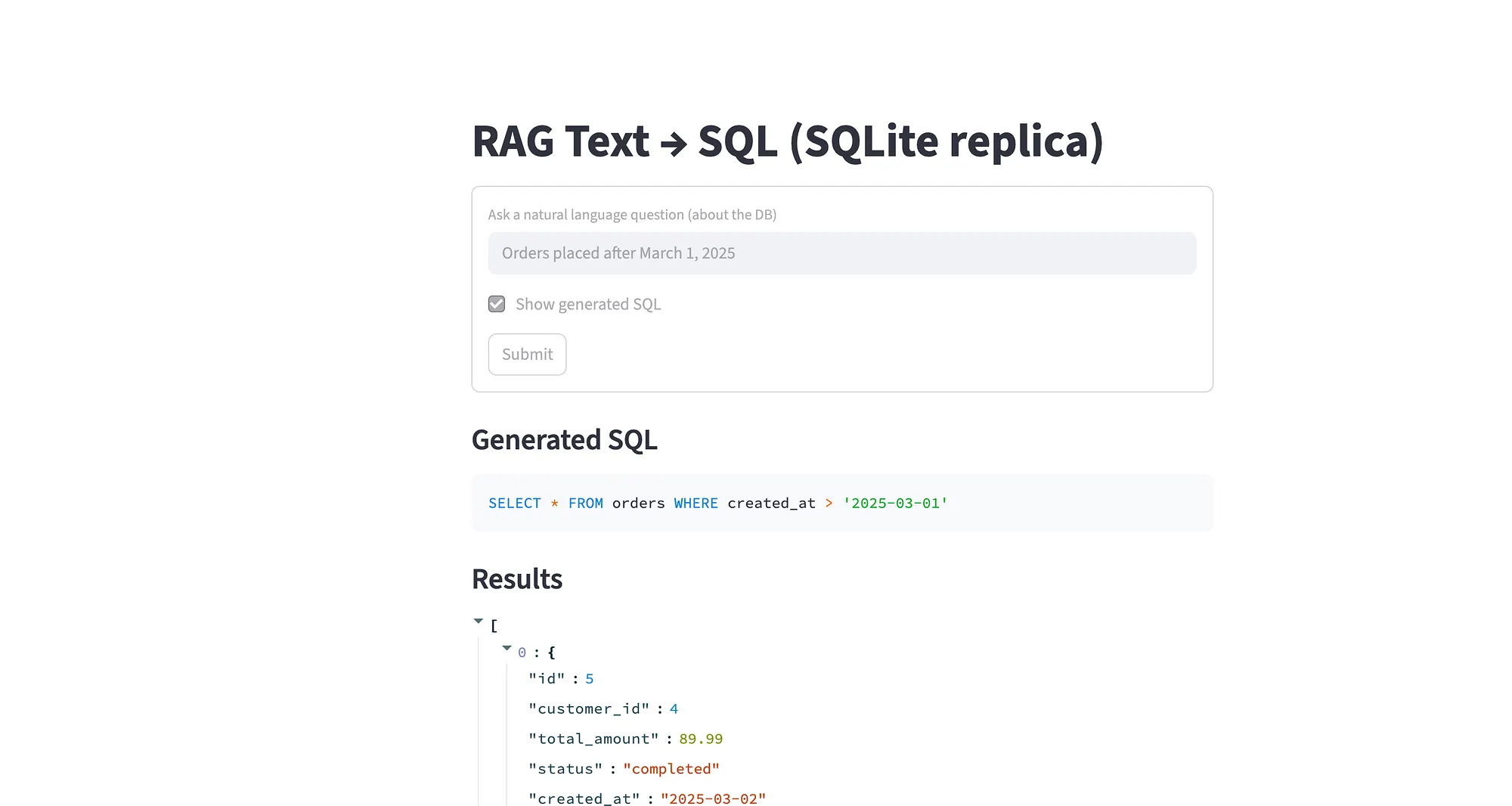Click the Show generated SQL label text
Viewport: 1512px width, 806px height.
click(588, 304)
